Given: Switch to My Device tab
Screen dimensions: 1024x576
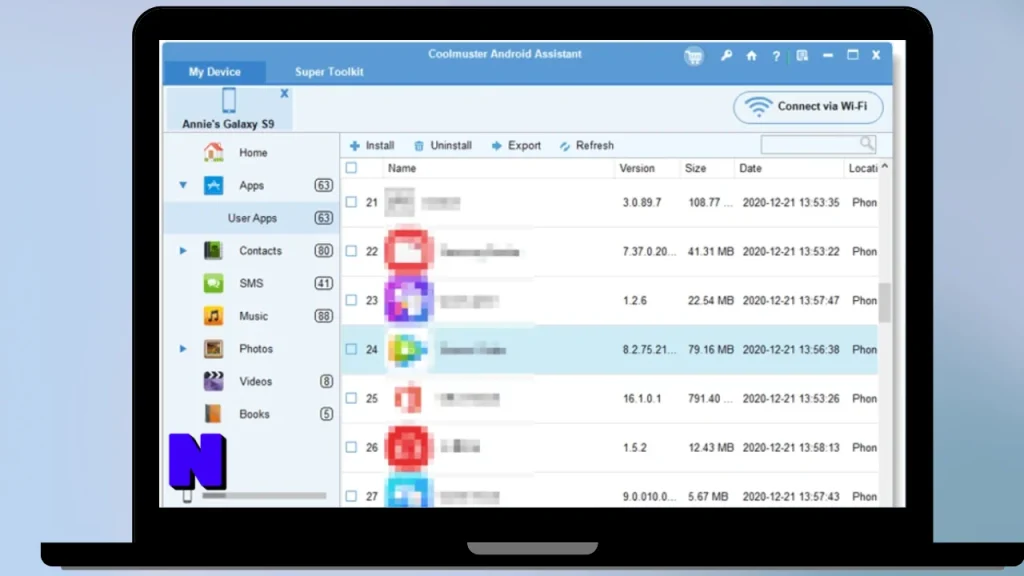Looking at the screenshot, I should [214, 72].
